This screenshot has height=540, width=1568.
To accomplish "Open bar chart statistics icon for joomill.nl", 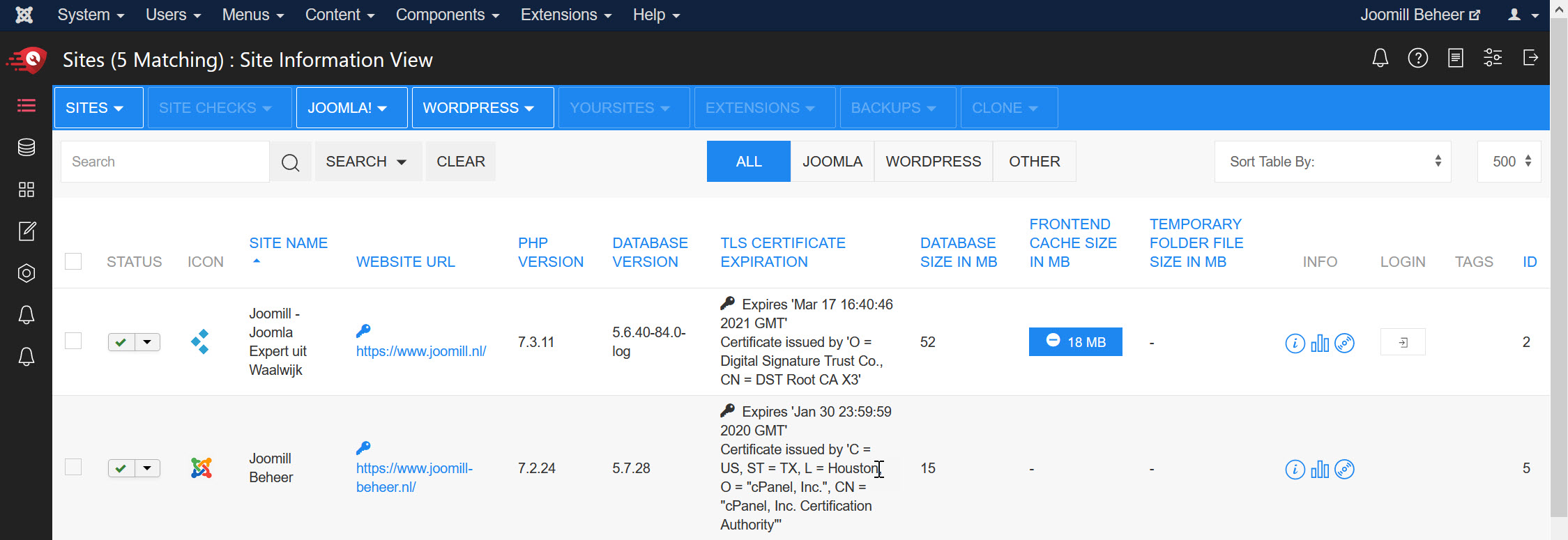I will click(x=1320, y=343).
